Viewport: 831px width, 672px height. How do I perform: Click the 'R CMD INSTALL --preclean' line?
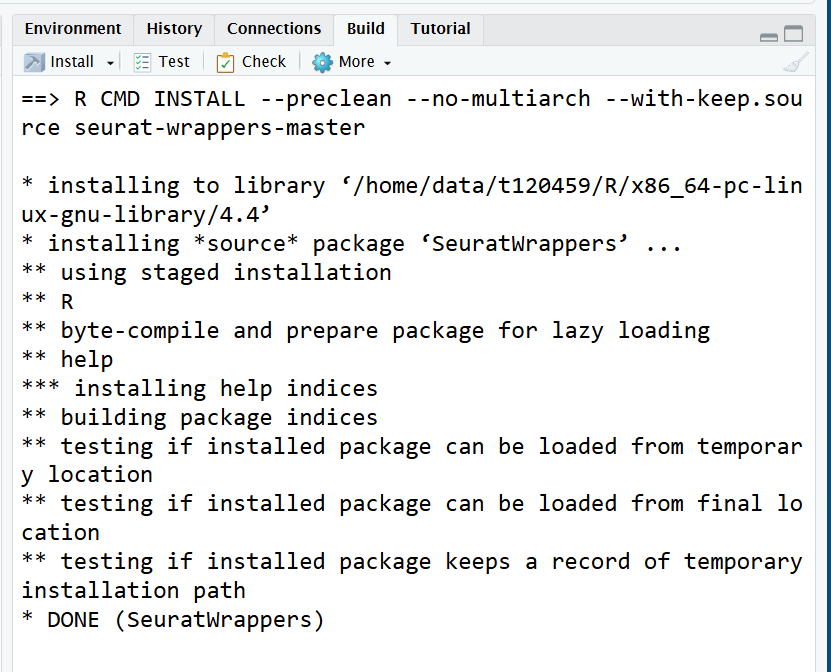click(x=412, y=99)
